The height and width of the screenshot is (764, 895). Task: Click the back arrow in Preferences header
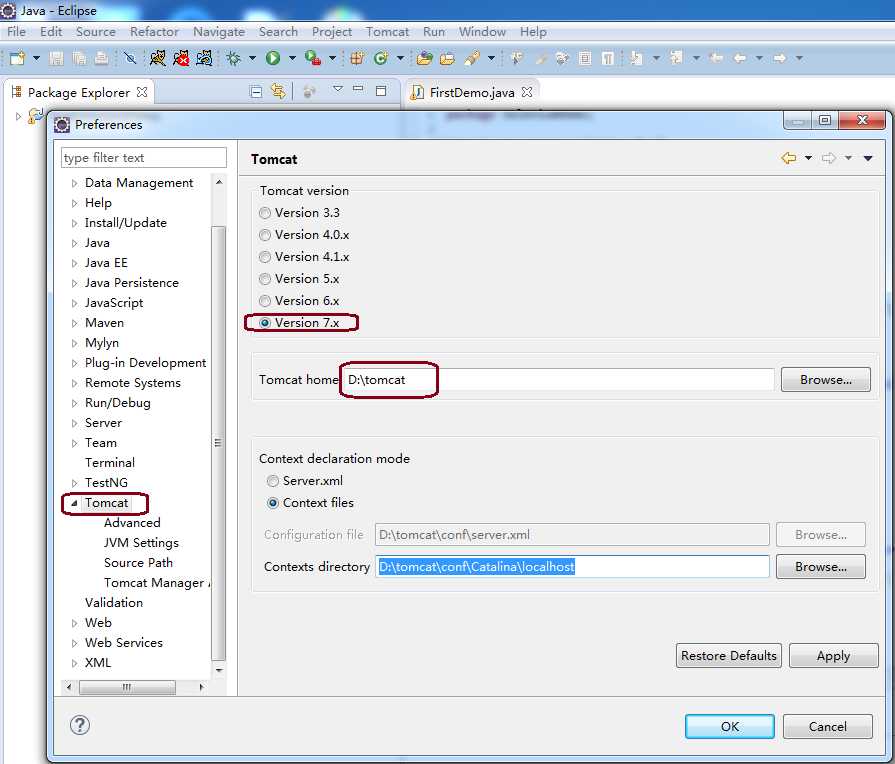click(789, 158)
